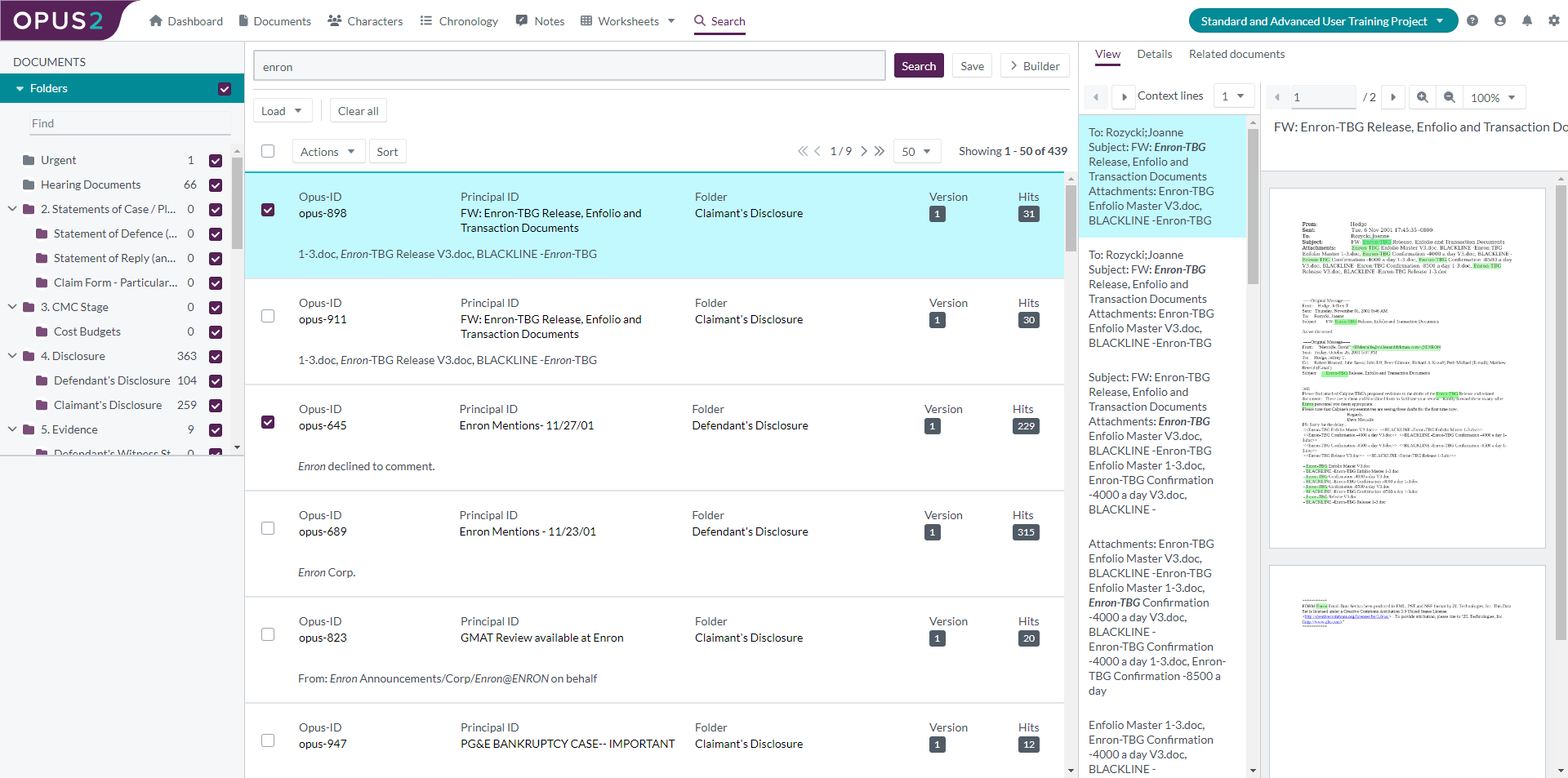
Task: Click the folder tree scrollbar
Action: coord(237,202)
